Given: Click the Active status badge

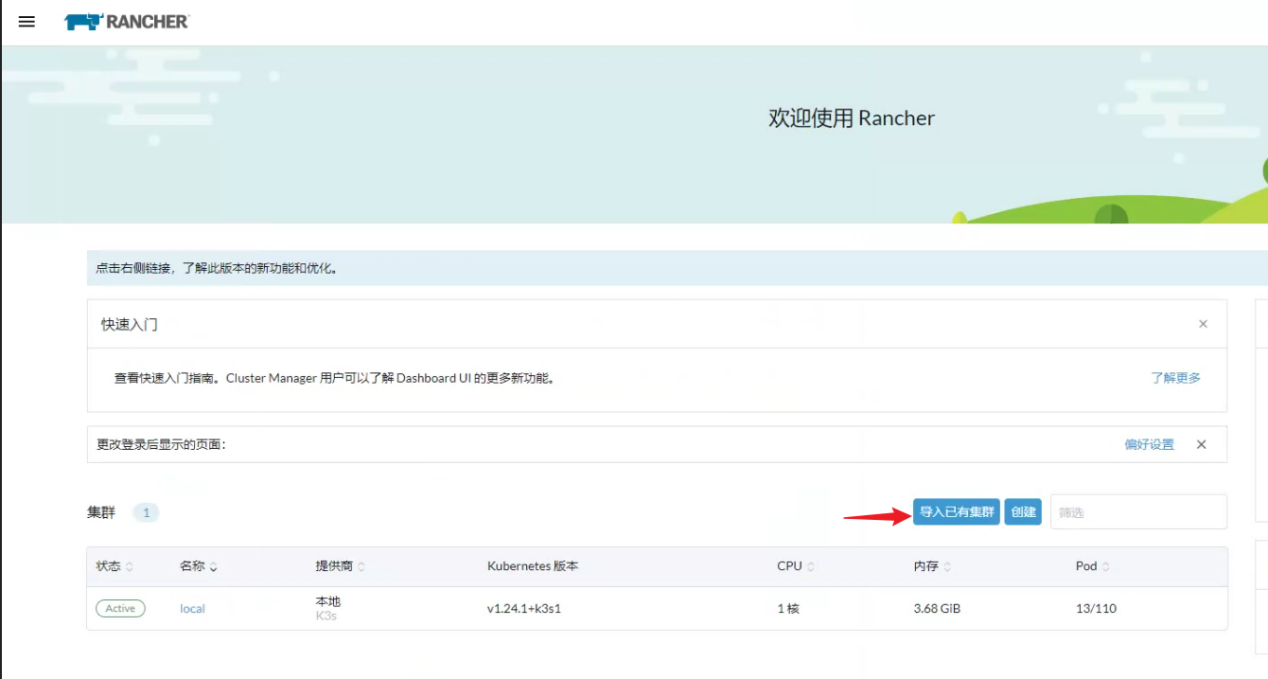Looking at the screenshot, I should point(120,608).
